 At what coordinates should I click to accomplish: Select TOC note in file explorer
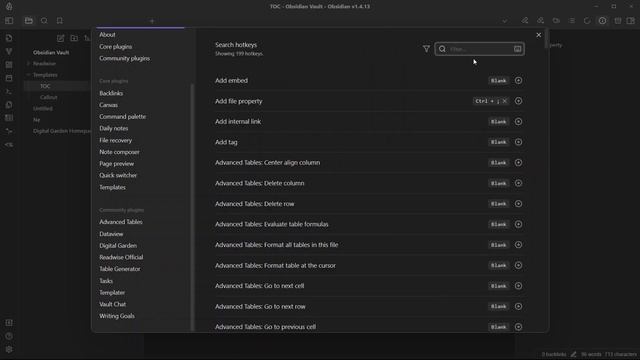[45, 86]
